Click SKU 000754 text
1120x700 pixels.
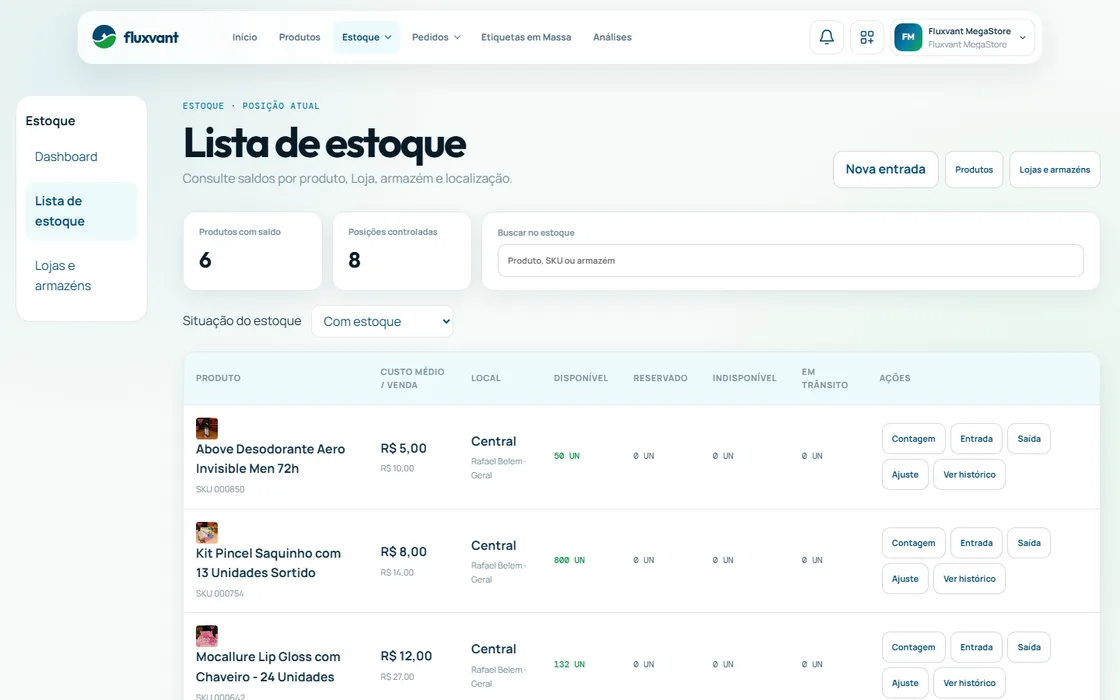pos(220,594)
